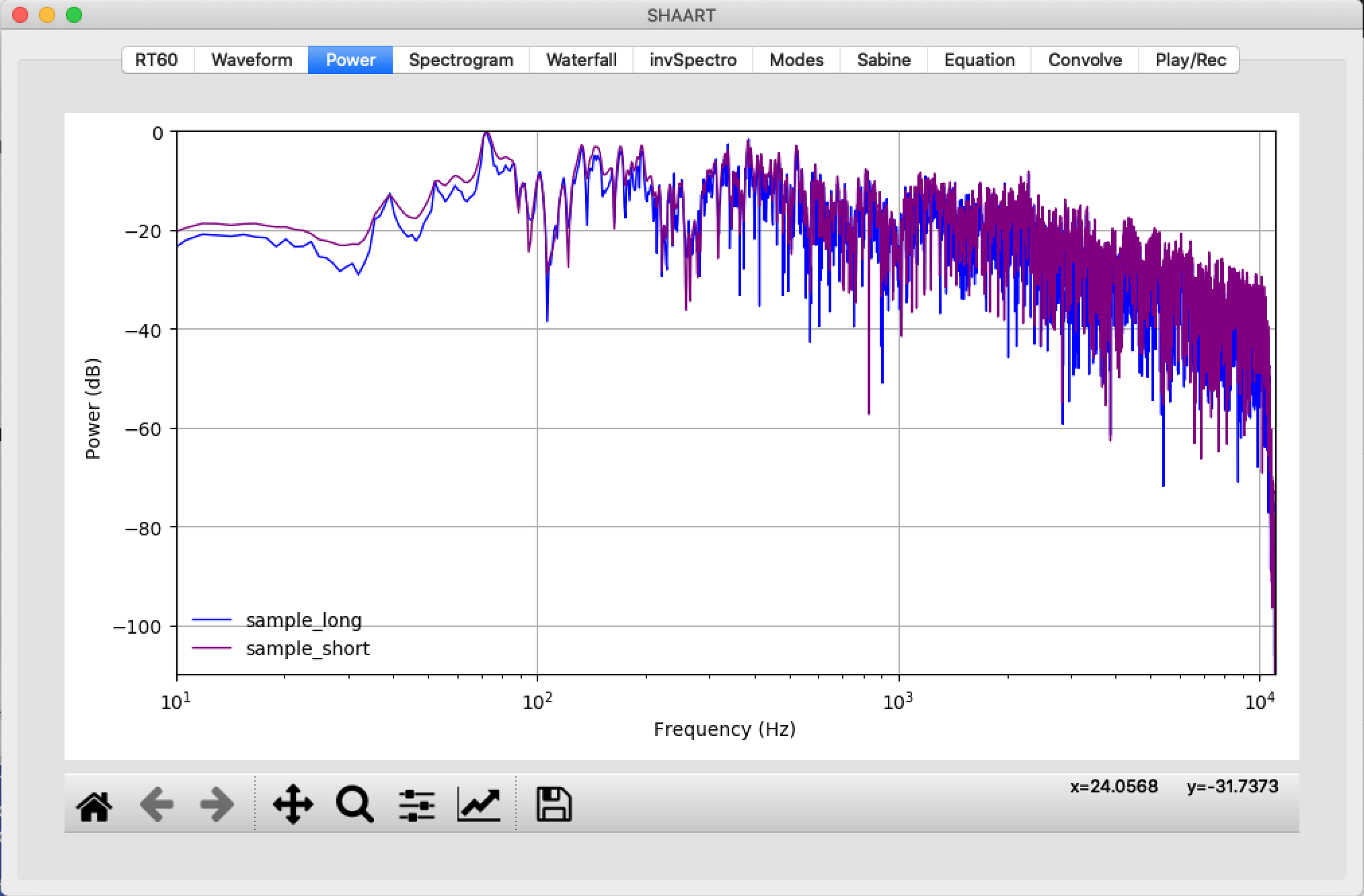Click the x=24.0568 coordinate readout
This screenshot has width=1364, height=896.
point(1114,786)
